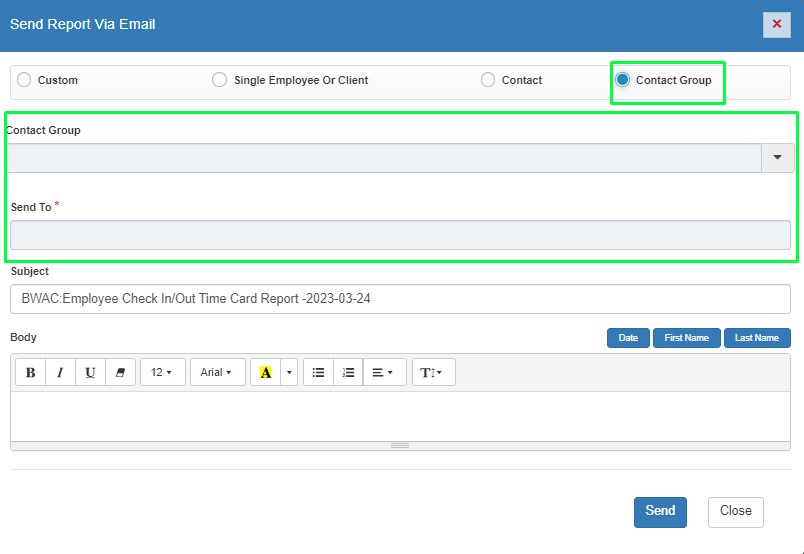Viewport: 804px width, 554px height.
Task: Open the line height menu
Action: coord(434,372)
